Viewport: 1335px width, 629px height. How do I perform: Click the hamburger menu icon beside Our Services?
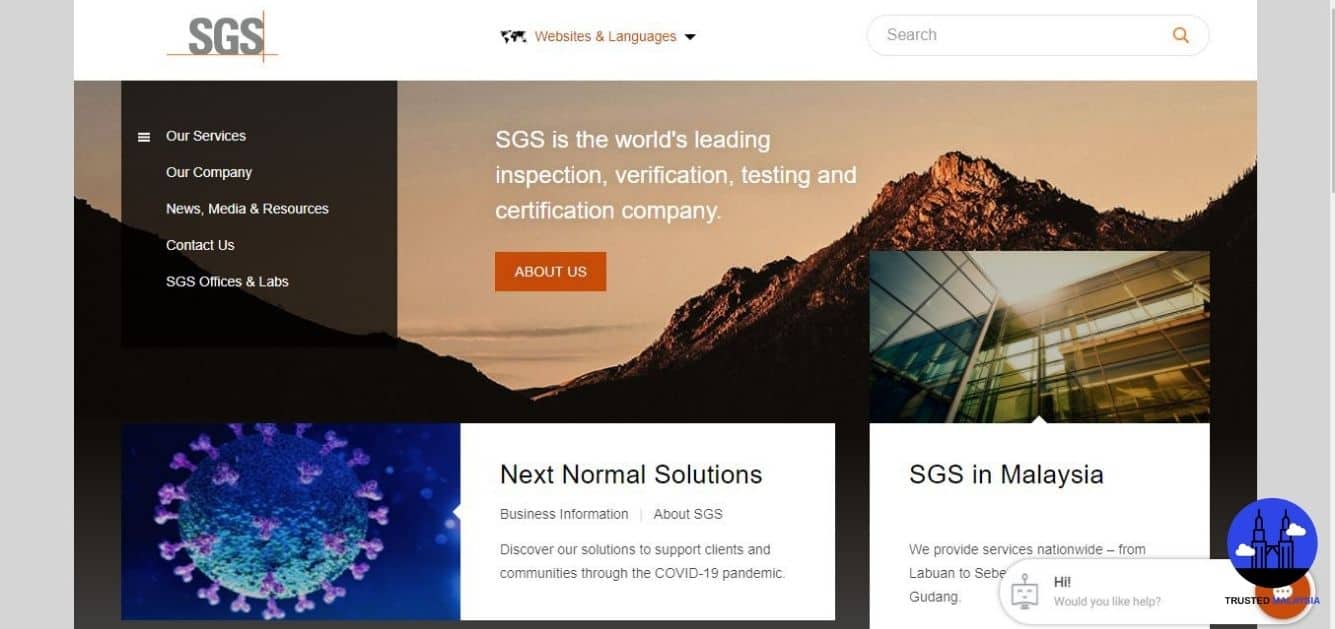point(144,137)
